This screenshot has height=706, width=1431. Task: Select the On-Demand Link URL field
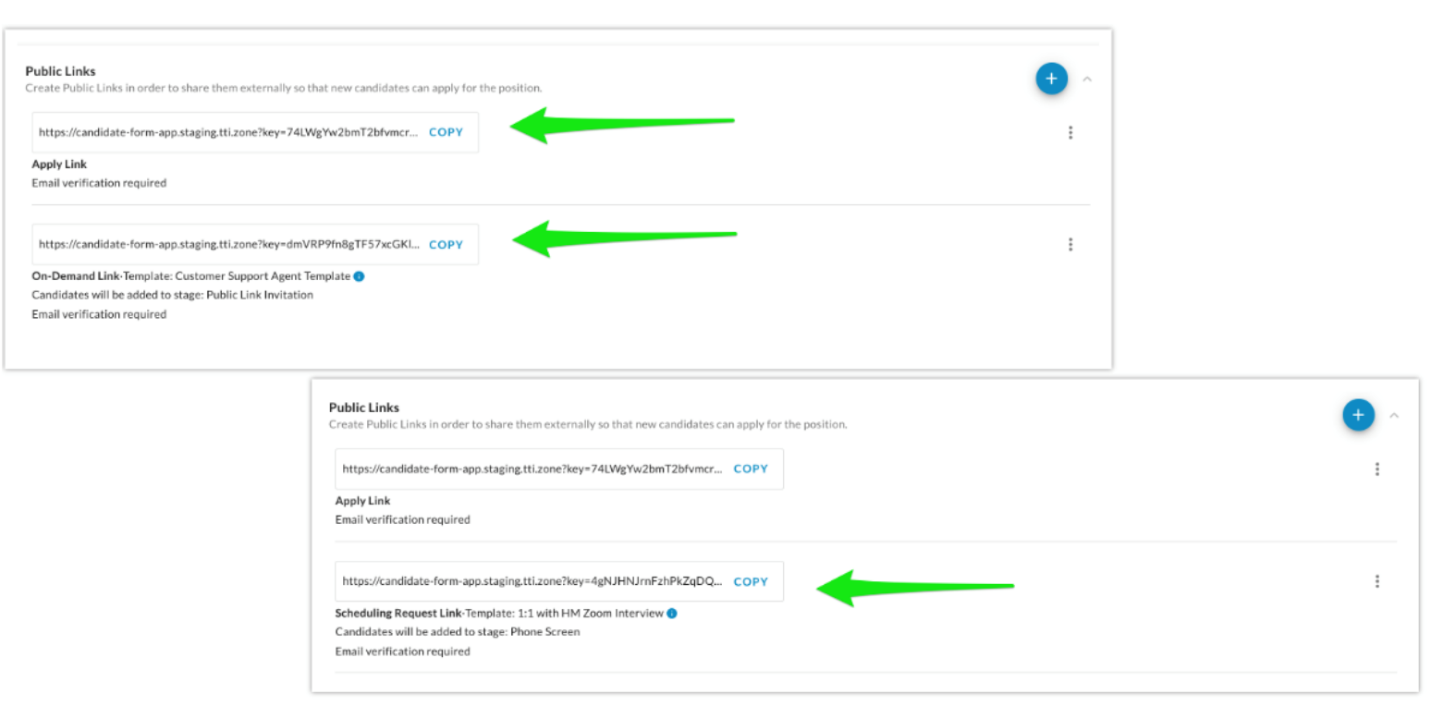tap(255, 244)
